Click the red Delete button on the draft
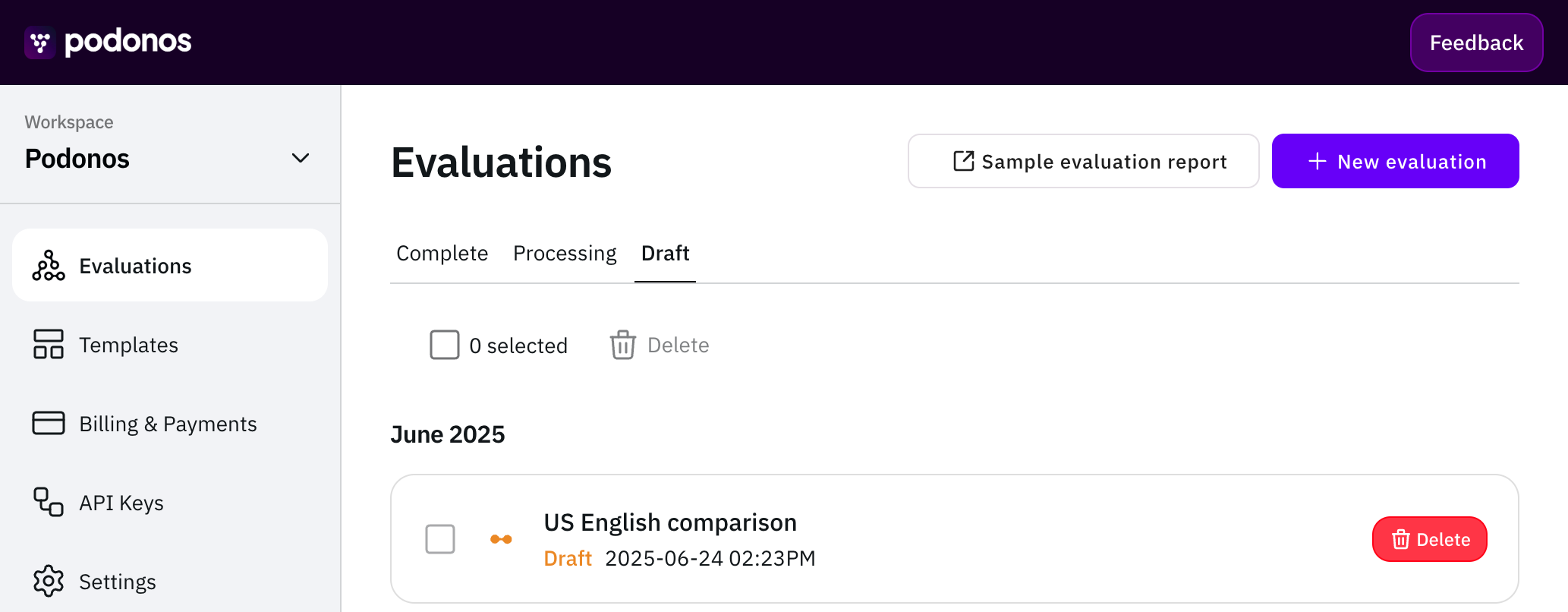 (1430, 539)
